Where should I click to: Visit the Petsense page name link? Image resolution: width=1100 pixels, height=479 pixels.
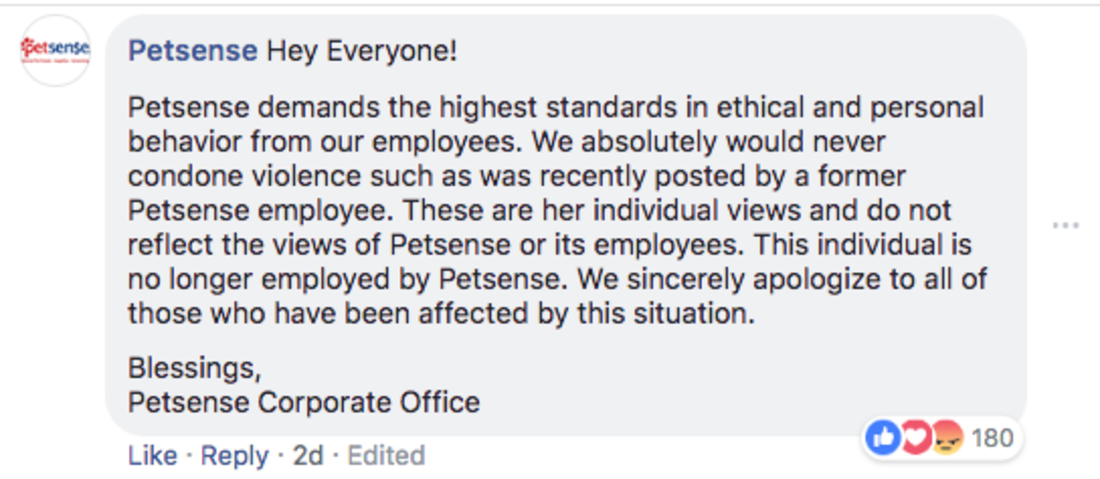point(193,51)
